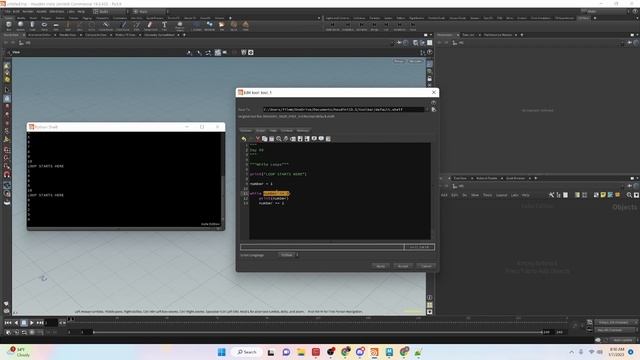Click cut icon in Edit Tool script toolbar

click(x=258, y=139)
